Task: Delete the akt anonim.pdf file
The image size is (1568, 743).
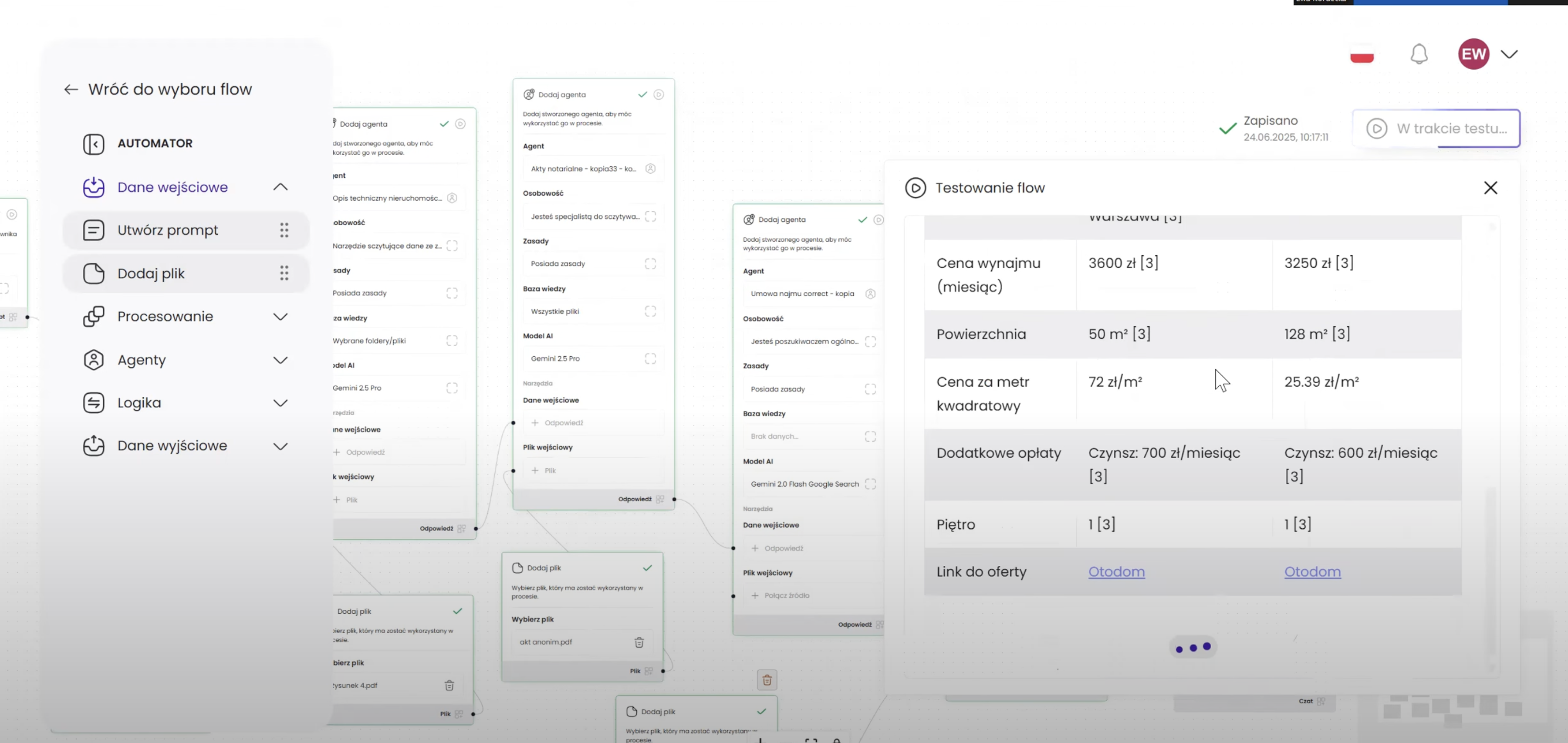Action: (639, 642)
